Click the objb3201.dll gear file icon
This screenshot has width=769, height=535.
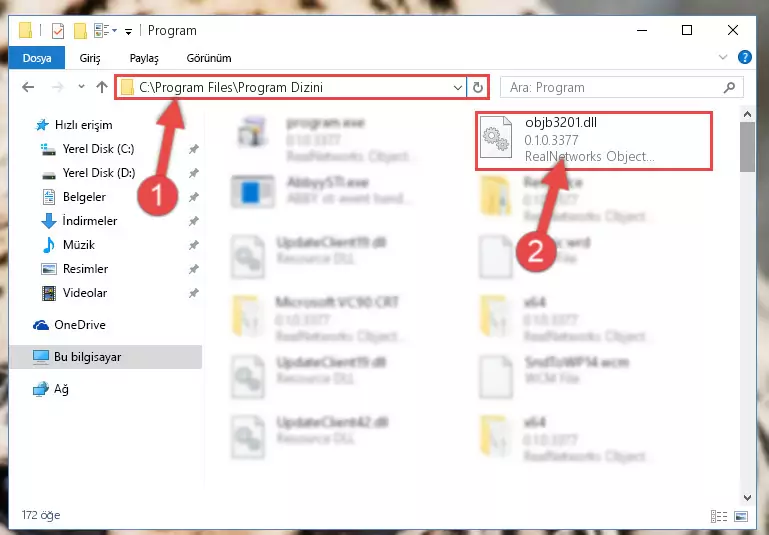[x=496, y=137]
